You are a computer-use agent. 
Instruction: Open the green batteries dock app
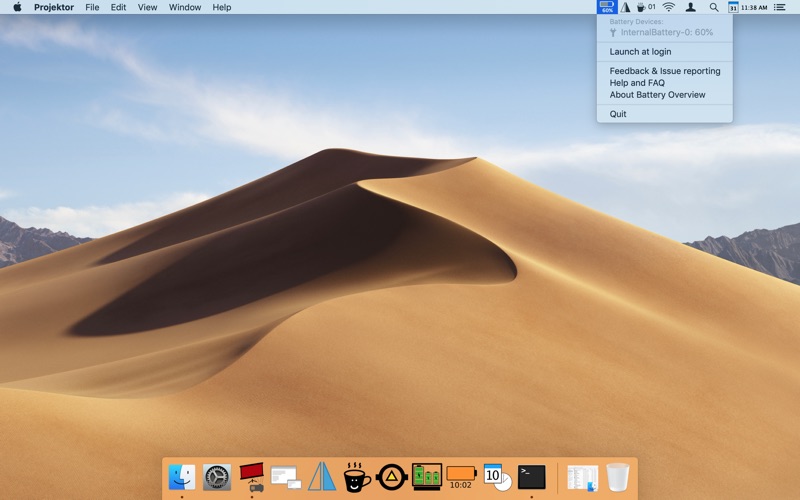[427, 477]
